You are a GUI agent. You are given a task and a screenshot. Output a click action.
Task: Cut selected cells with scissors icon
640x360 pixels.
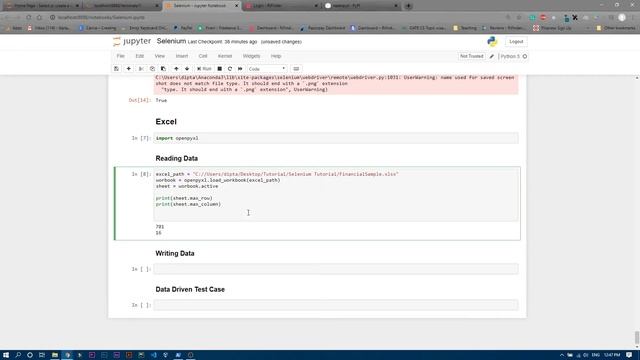141,69
